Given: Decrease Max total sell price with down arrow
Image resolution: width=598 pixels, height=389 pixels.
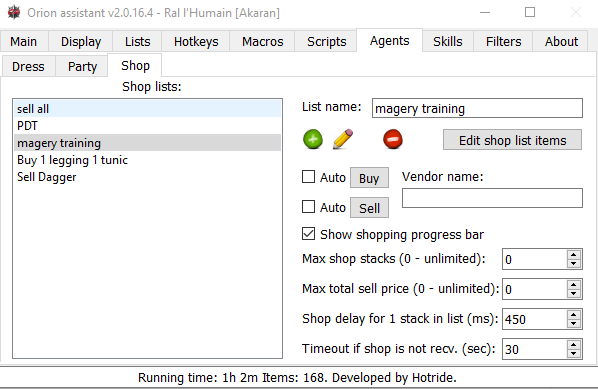Looking at the screenshot, I should coord(574,294).
